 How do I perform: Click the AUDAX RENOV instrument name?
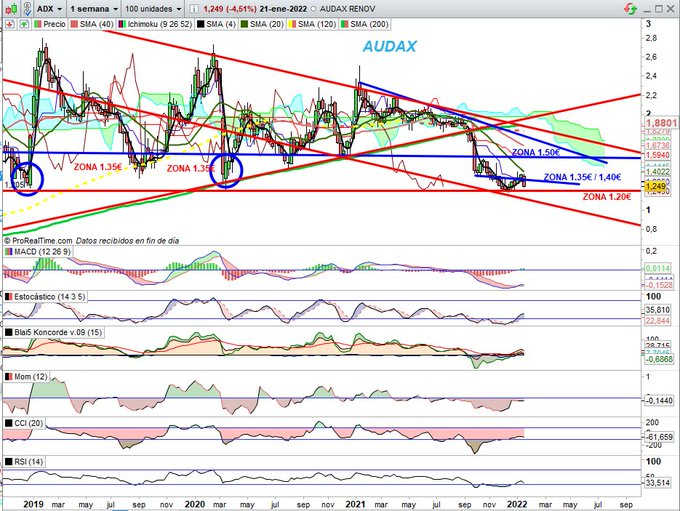coord(347,9)
